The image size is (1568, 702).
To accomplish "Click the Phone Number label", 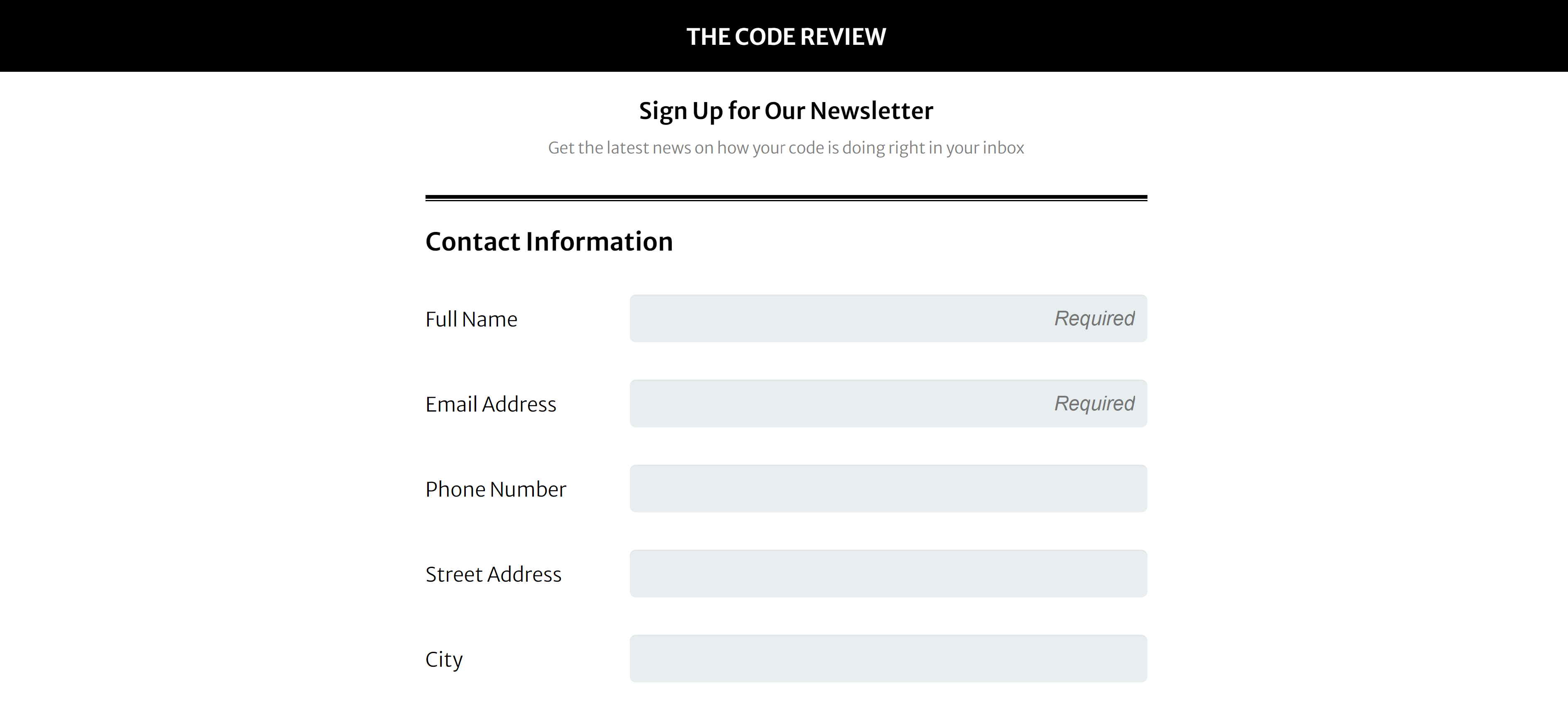I will click(x=496, y=490).
